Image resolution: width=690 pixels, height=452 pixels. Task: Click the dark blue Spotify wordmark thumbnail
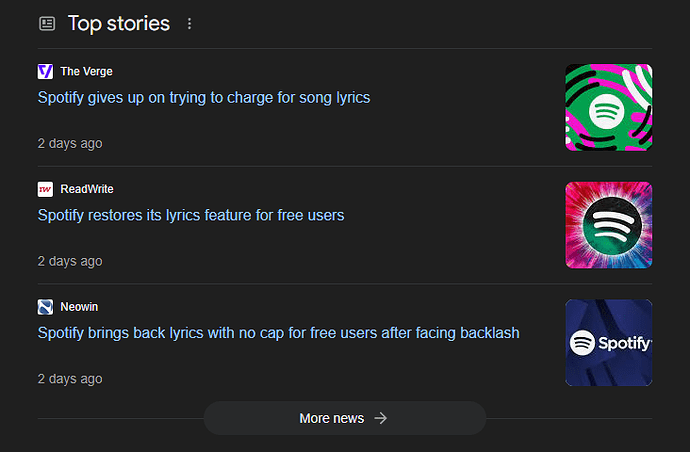pos(609,342)
